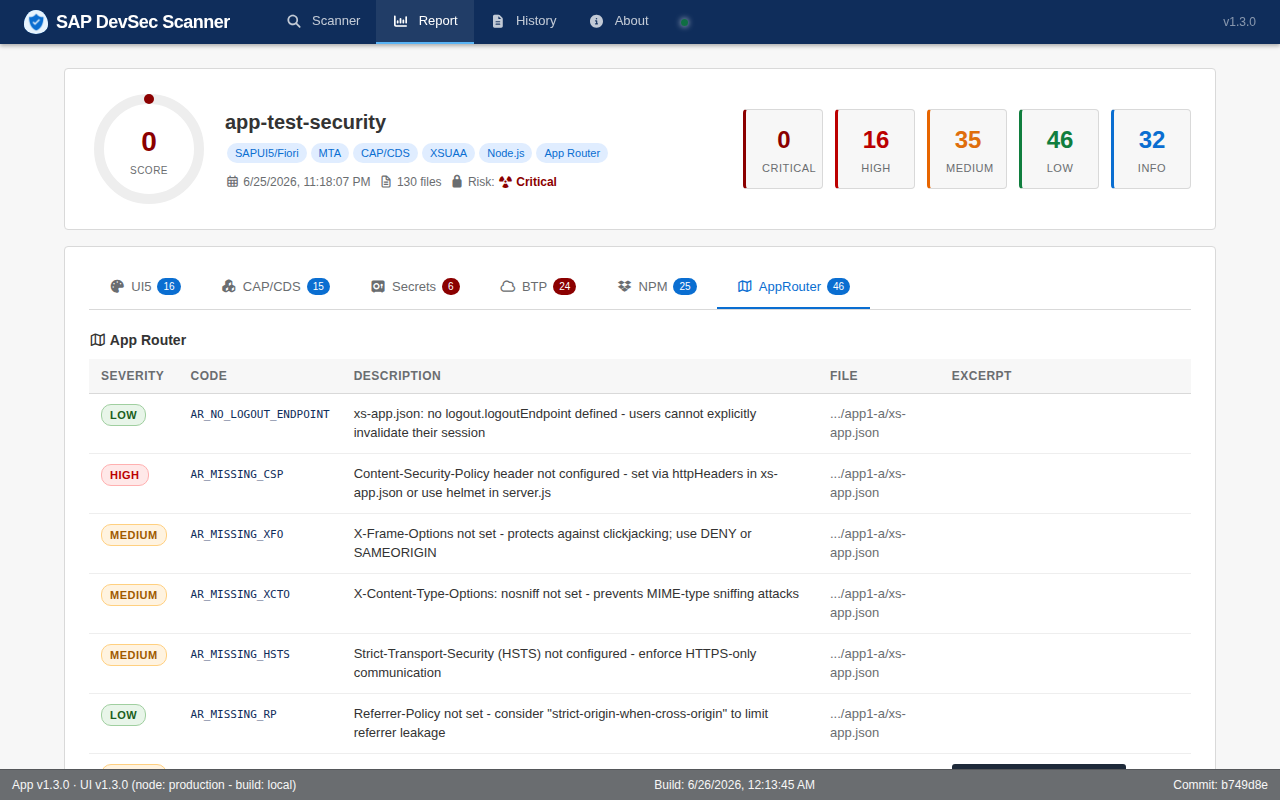The width and height of the screenshot is (1280, 800).
Task: Select the SAPUI5/Fiori tag
Action: (267, 153)
